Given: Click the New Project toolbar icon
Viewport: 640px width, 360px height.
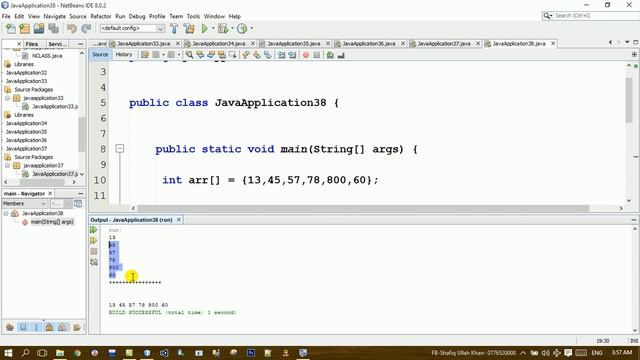Looking at the screenshot, I should (x=25, y=29).
